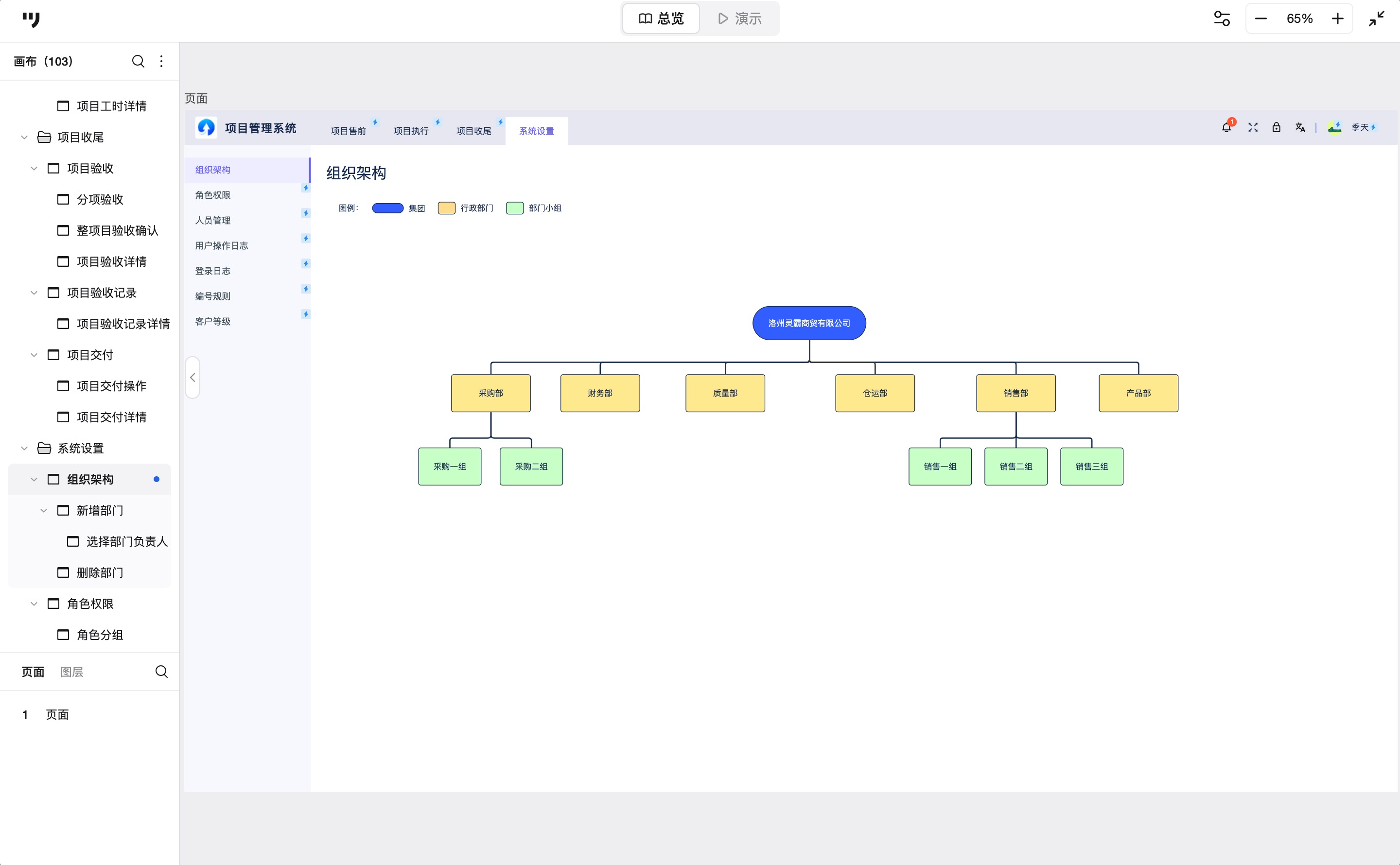Viewport: 1400px width, 865px height.
Task: Click lightning hotspot beside 编号规则
Action: (306, 289)
